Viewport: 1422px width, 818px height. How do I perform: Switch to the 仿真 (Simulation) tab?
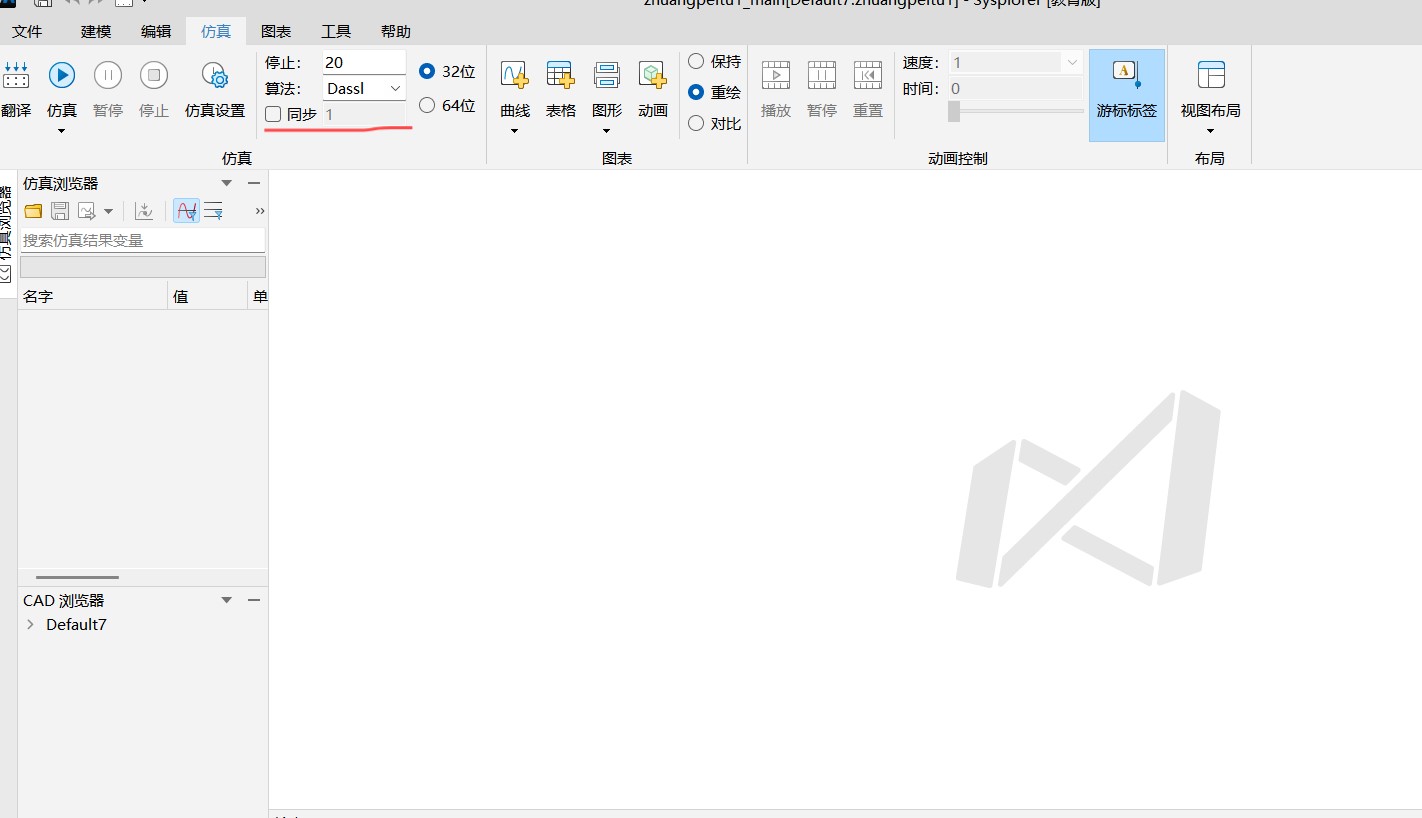click(216, 31)
